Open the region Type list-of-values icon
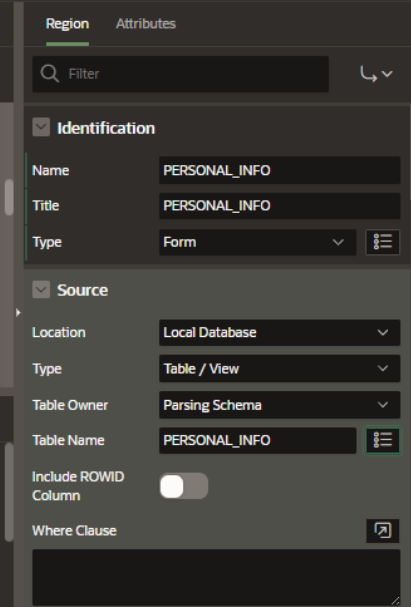This screenshot has height=607, width=411. pos(383,242)
